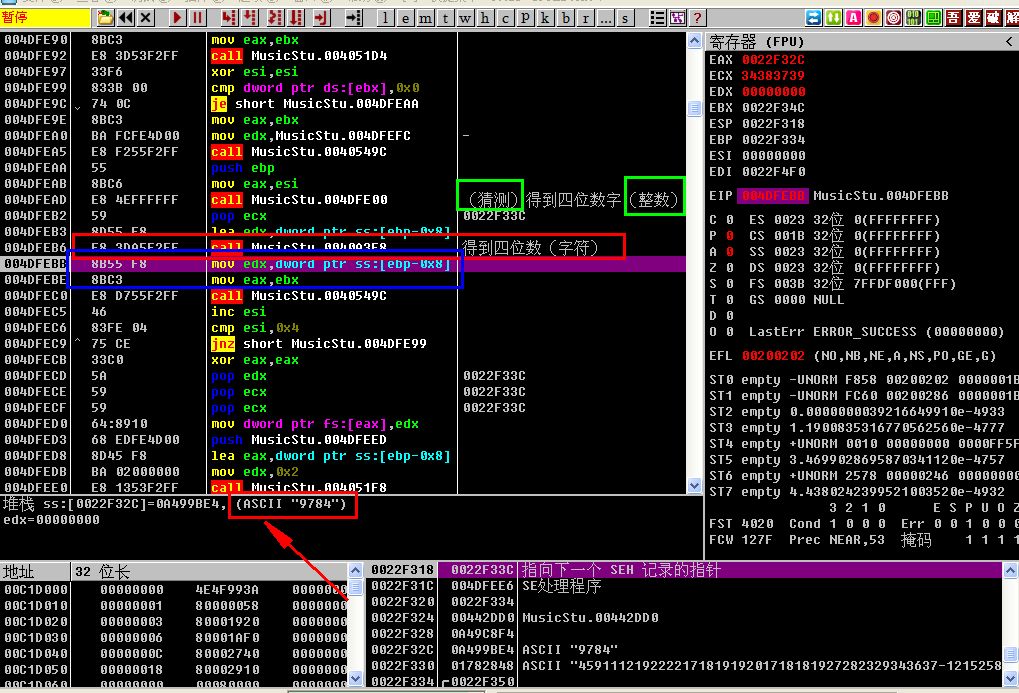Open Threads window with the t button
Image resolution: width=1019 pixels, height=693 pixels.
[x=446, y=18]
